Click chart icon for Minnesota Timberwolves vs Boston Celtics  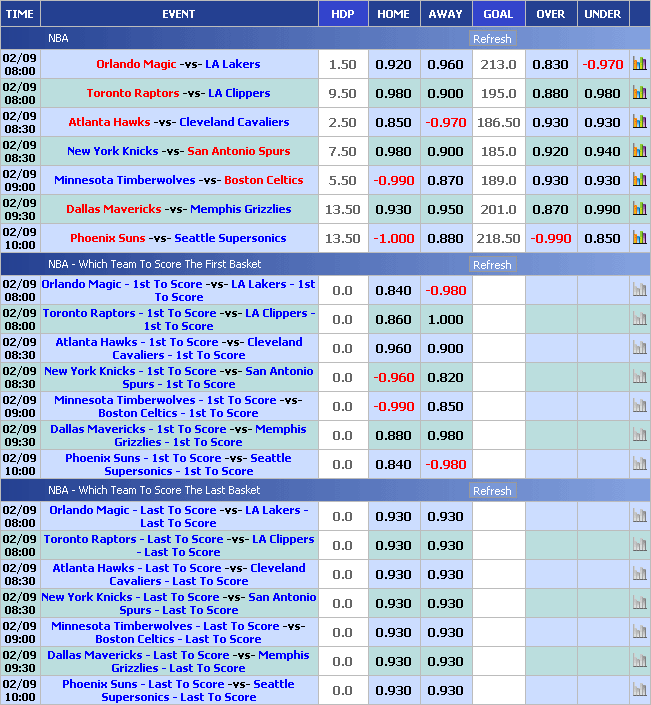pyautogui.click(x=639, y=180)
